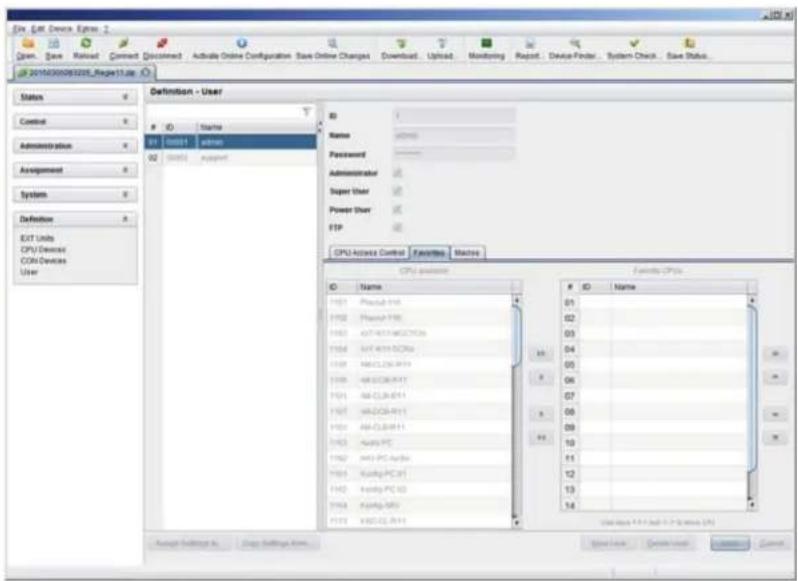Toggle the FTP checkbox
The width and height of the screenshot is (798, 581).
(x=397, y=227)
